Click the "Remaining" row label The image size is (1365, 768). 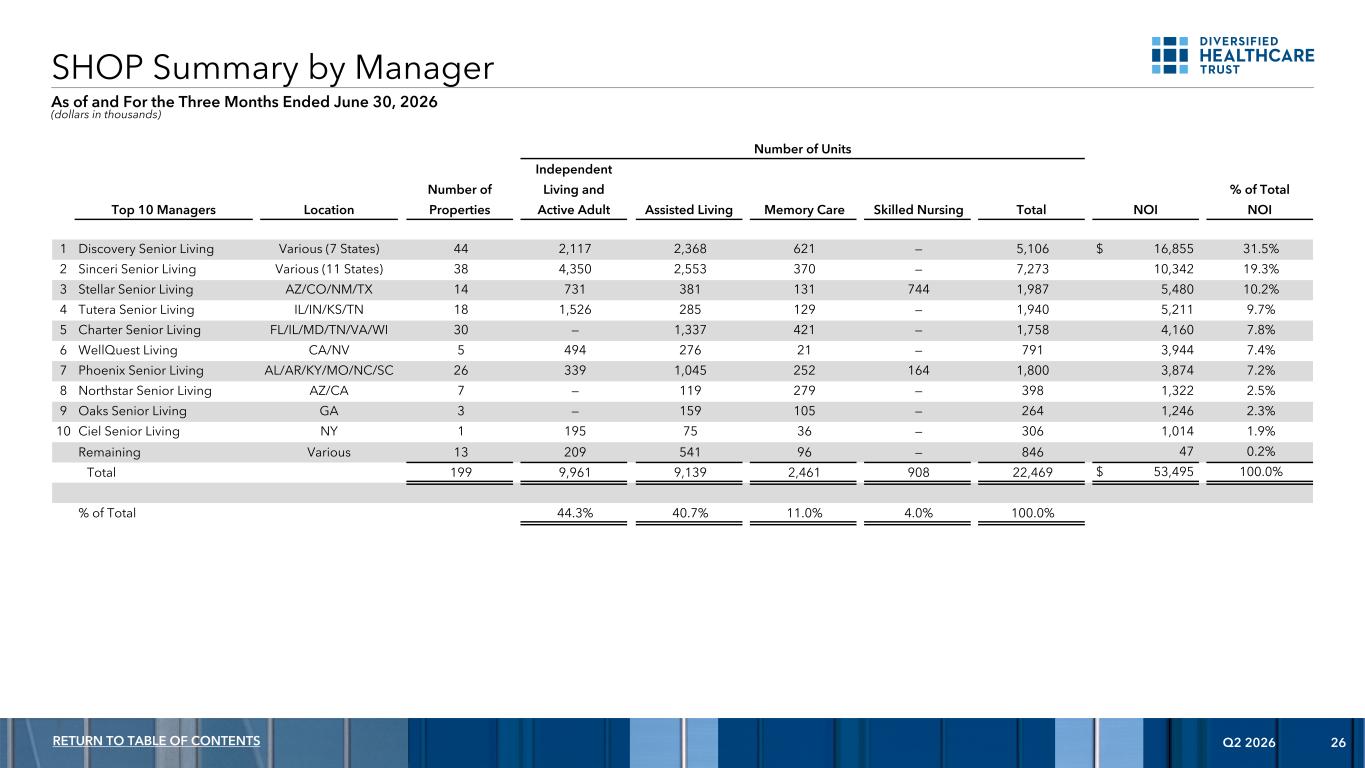(x=109, y=452)
